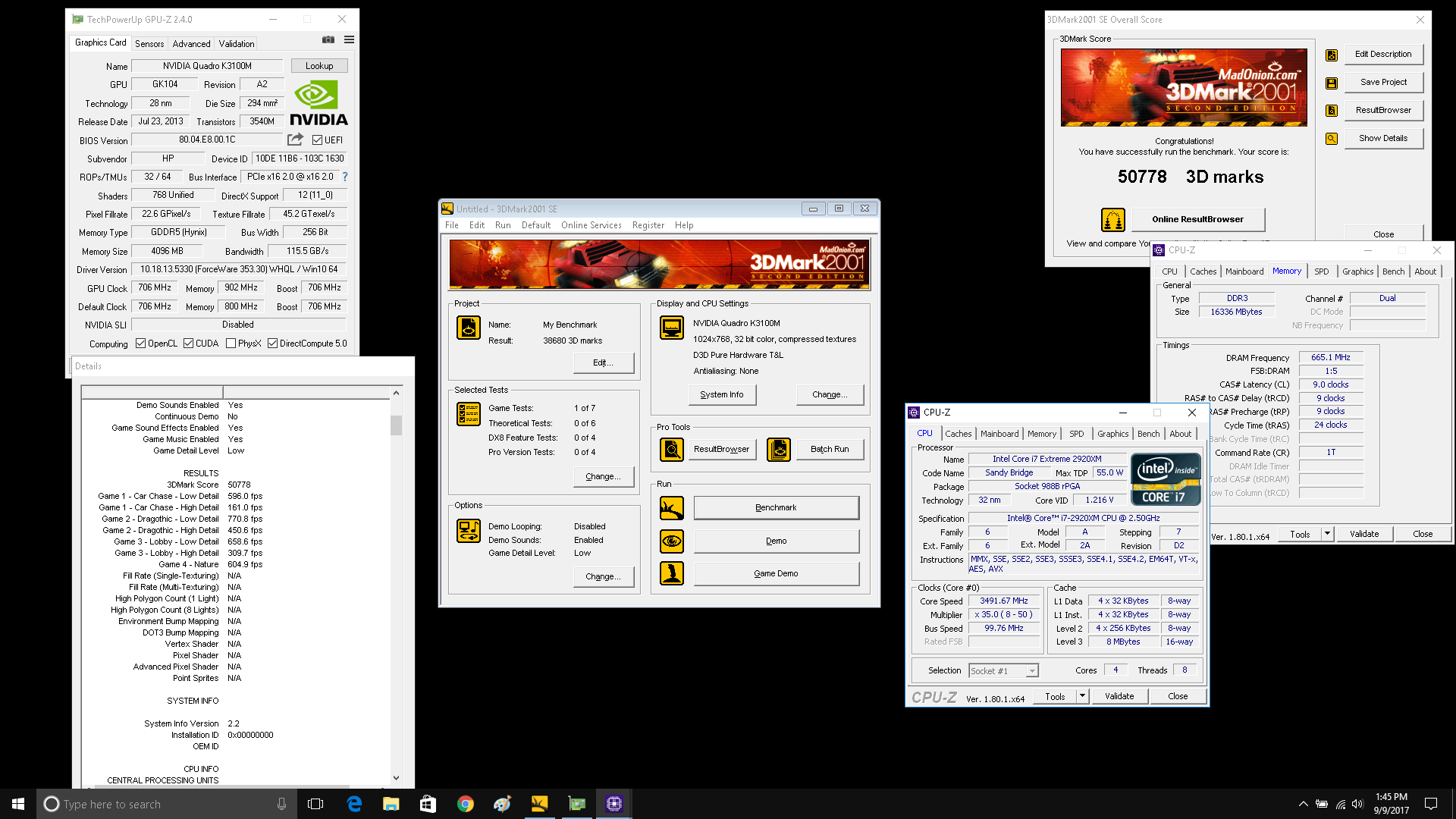This screenshot has width=1456, height=819.
Task: Click the Project icon in 3DMark2001
Action: pyautogui.click(x=469, y=328)
